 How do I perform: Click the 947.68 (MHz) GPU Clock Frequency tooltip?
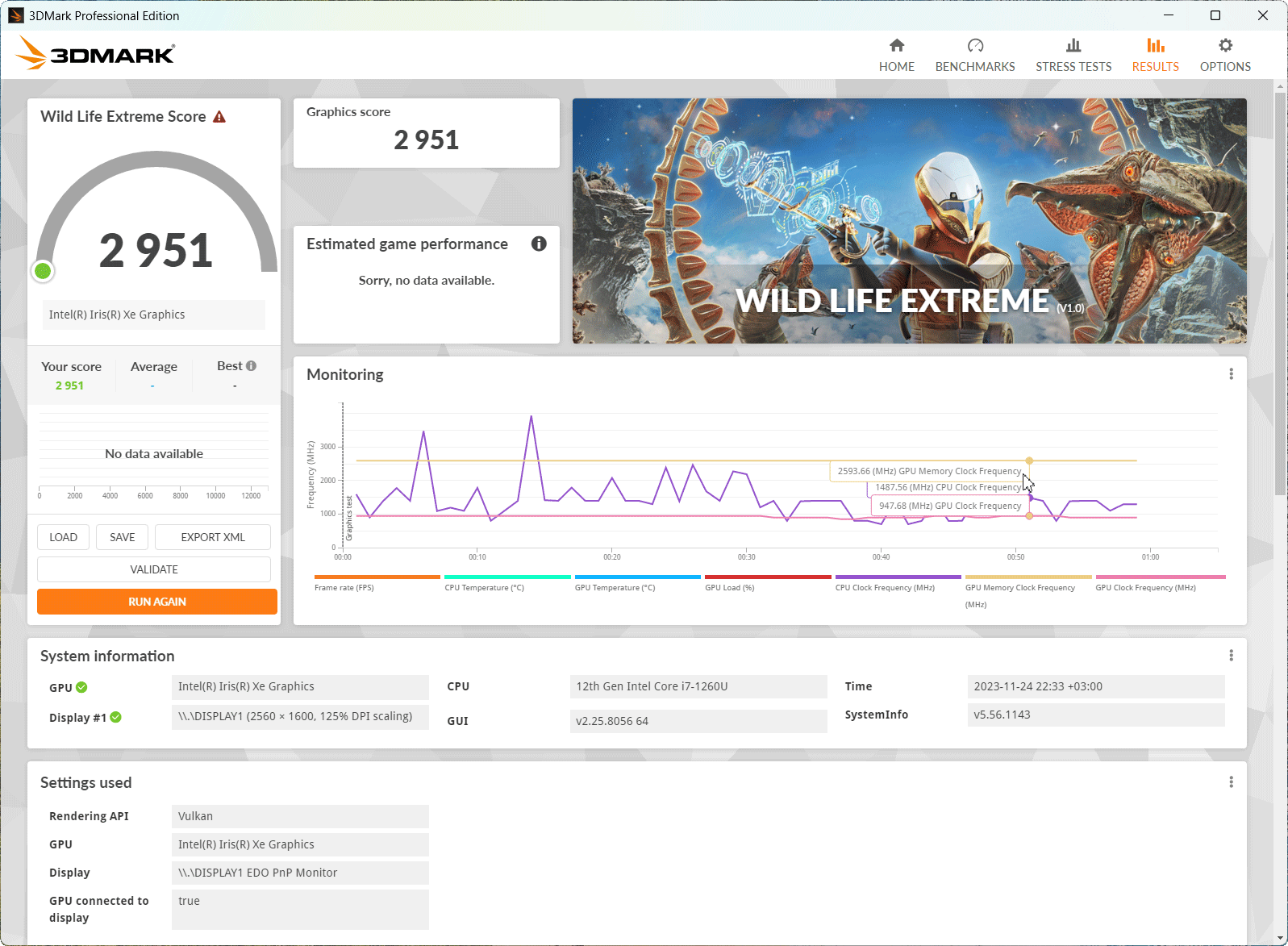[950, 506]
